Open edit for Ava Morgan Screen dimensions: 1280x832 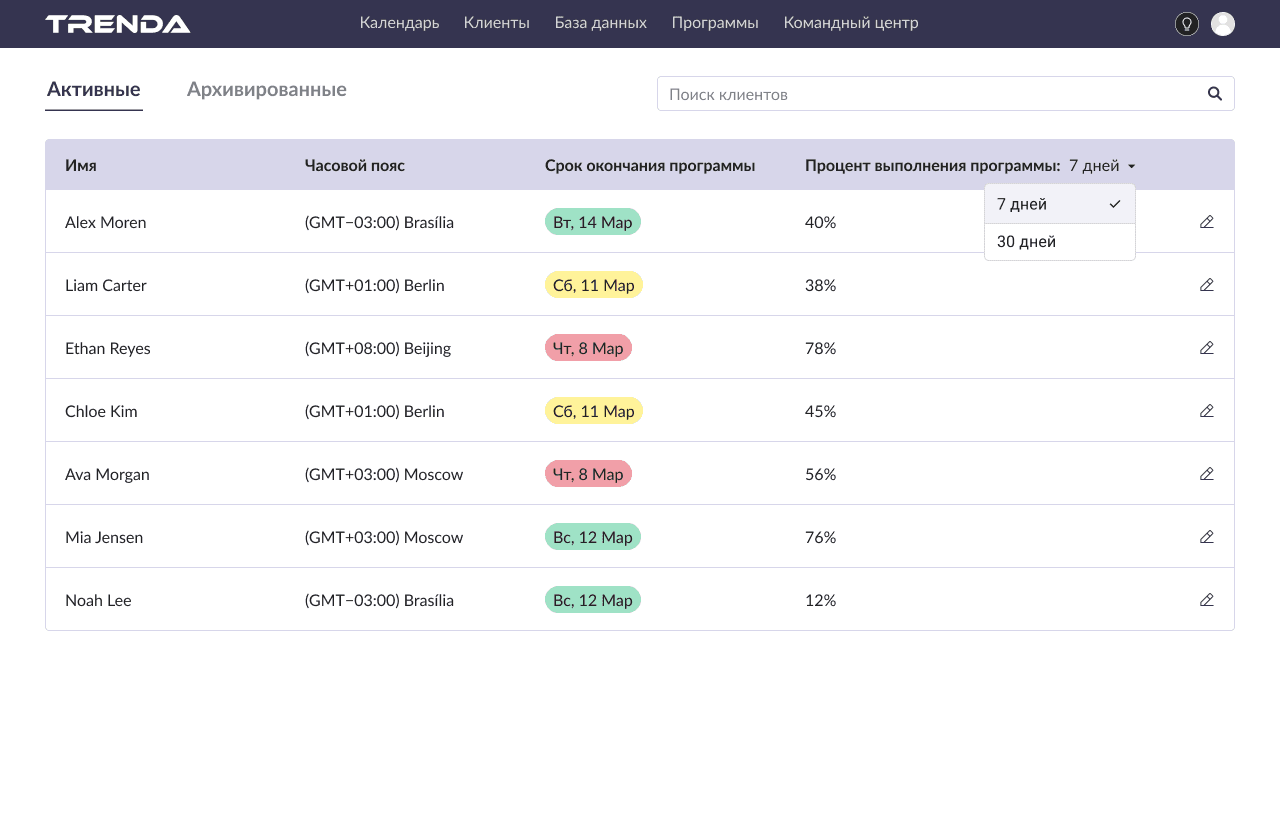tap(1206, 474)
